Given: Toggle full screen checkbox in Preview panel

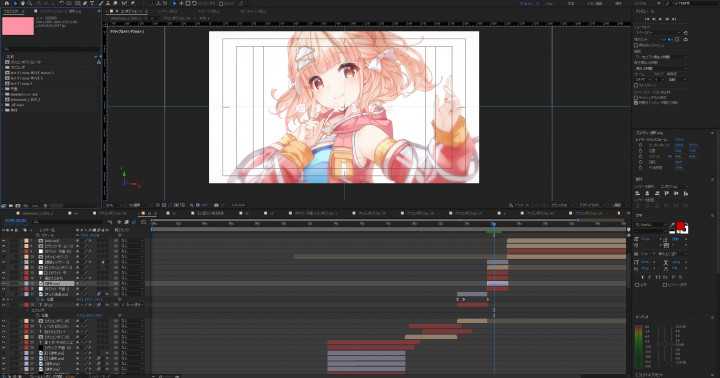Looking at the screenshot, I should pyautogui.click(x=636, y=85).
